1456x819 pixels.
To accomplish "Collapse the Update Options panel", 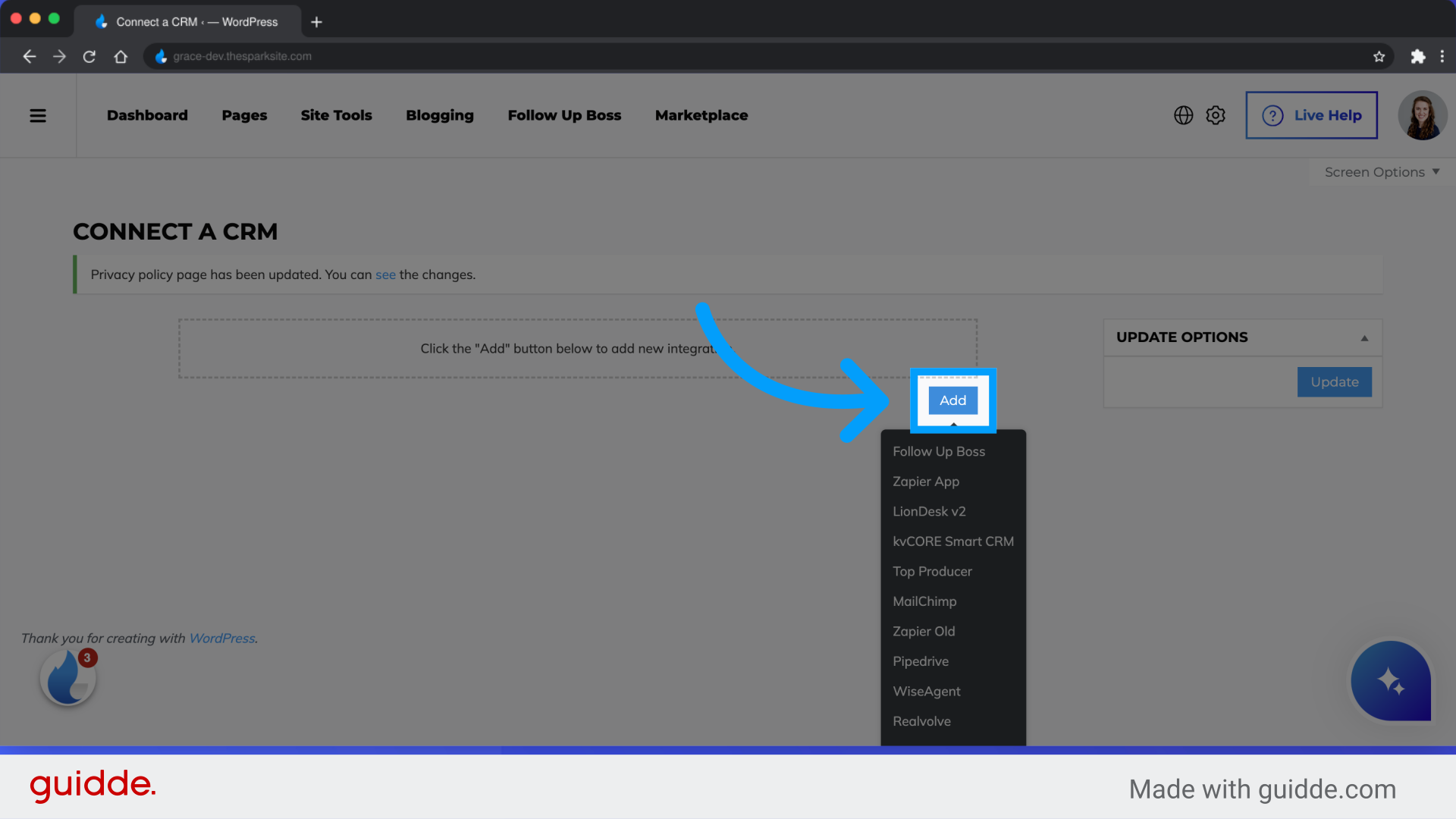I will [x=1365, y=337].
